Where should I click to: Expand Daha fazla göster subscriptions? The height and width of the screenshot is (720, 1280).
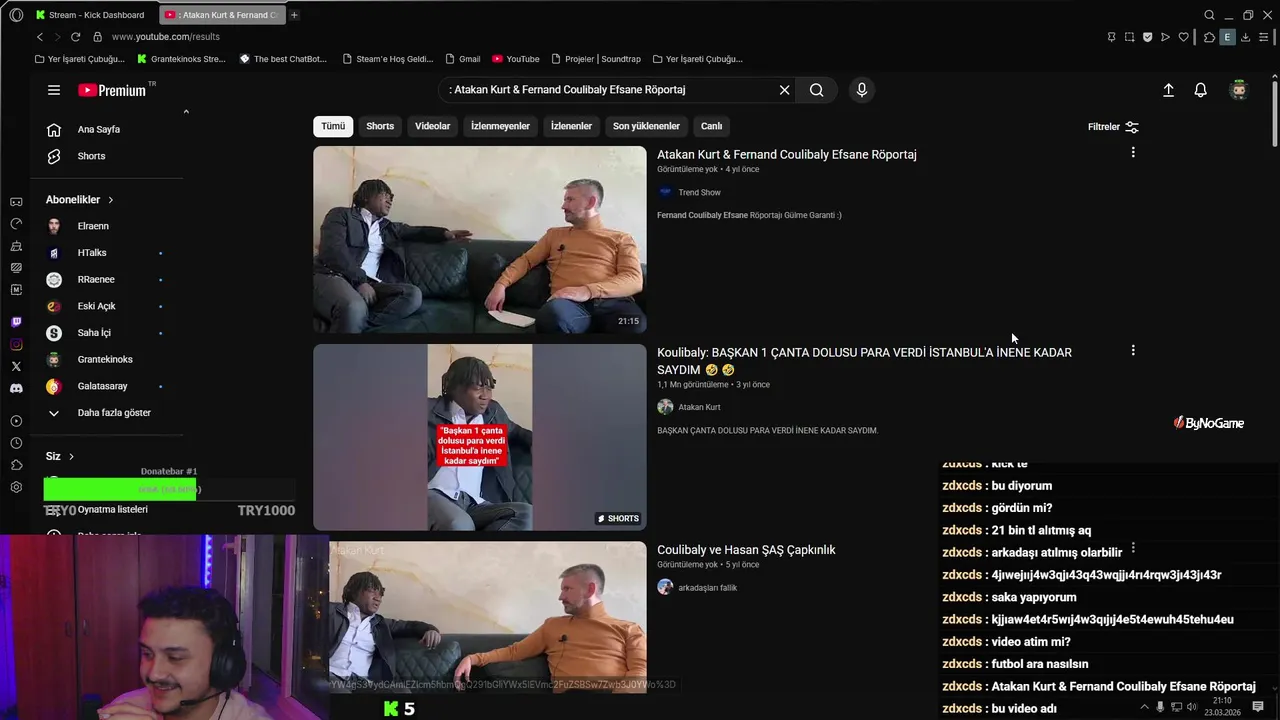pyautogui.click(x=99, y=413)
